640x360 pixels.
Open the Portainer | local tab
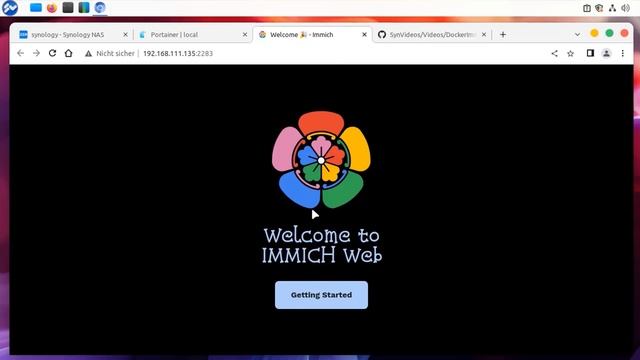tap(193, 35)
